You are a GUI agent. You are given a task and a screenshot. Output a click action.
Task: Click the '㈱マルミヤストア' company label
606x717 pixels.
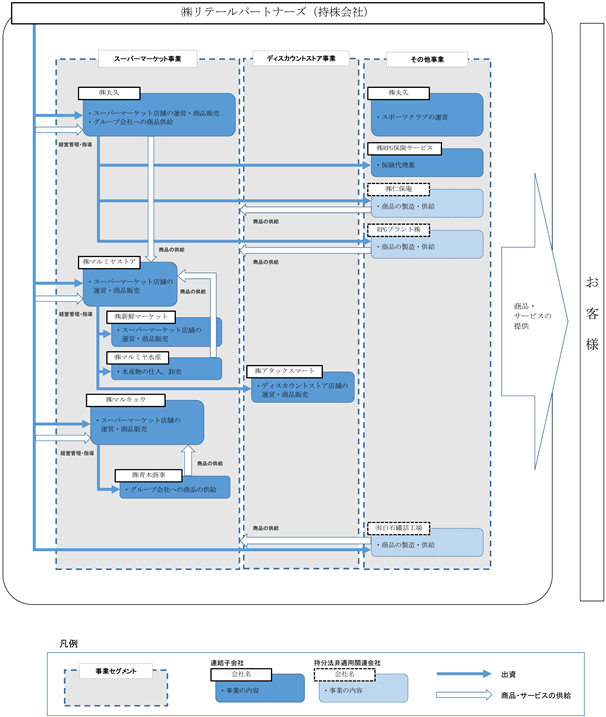point(109,262)
